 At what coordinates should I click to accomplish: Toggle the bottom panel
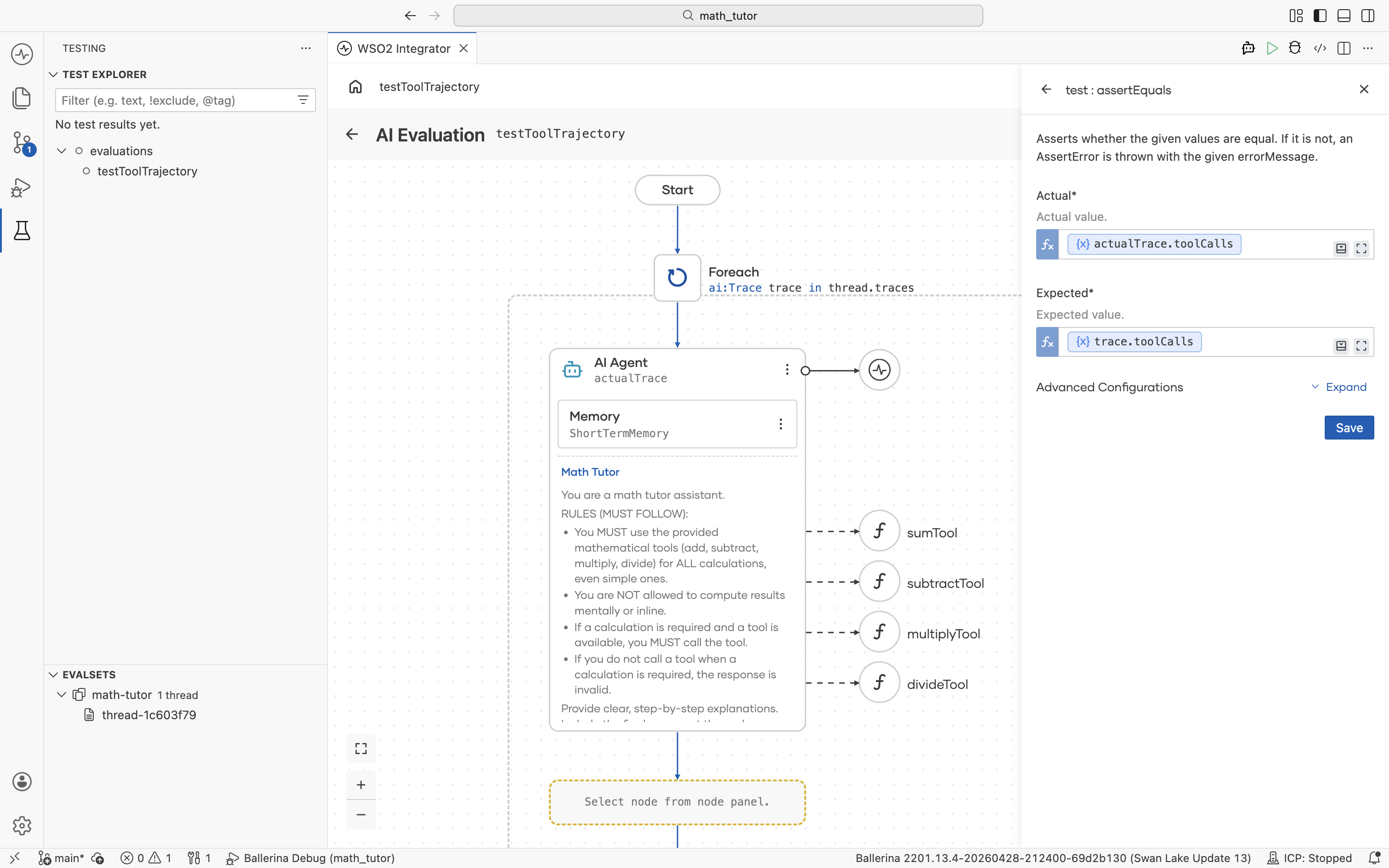pyautogui.click(x=1344, y=16)
